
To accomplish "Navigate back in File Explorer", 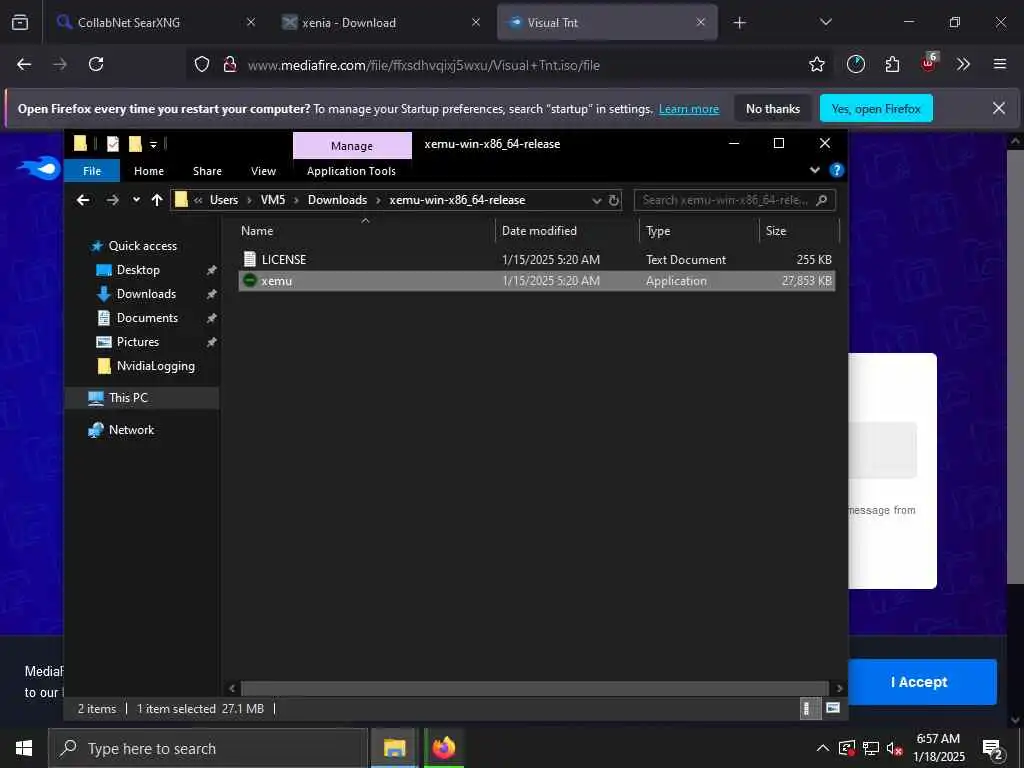I will pos(83,200).
